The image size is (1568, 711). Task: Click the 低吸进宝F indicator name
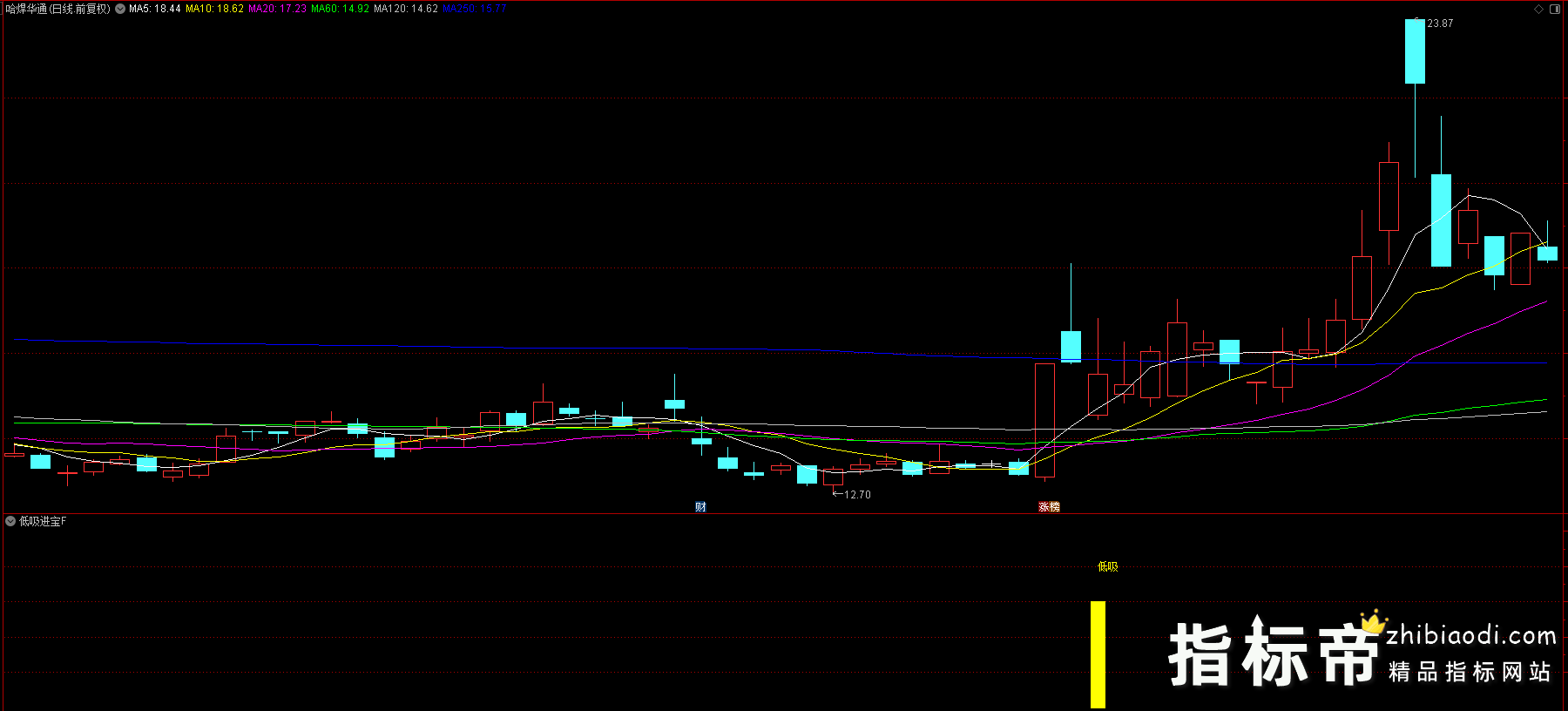(x=43, y=521)
